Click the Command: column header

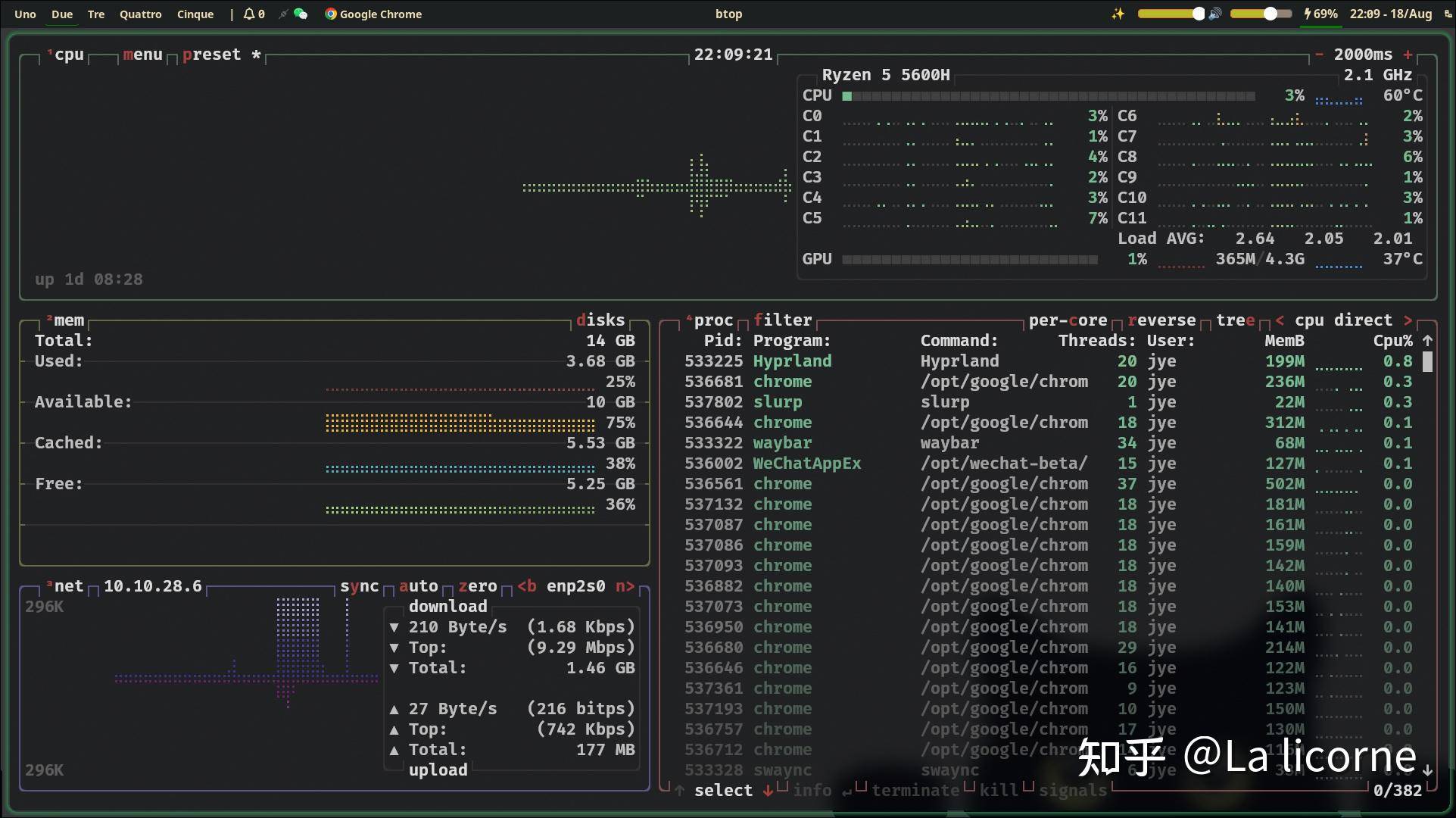point(959,341)
